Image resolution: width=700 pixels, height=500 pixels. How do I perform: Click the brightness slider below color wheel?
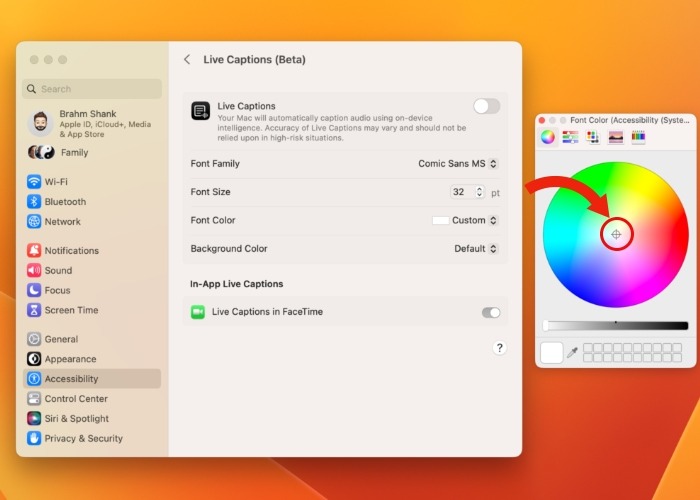coord(616,325)
